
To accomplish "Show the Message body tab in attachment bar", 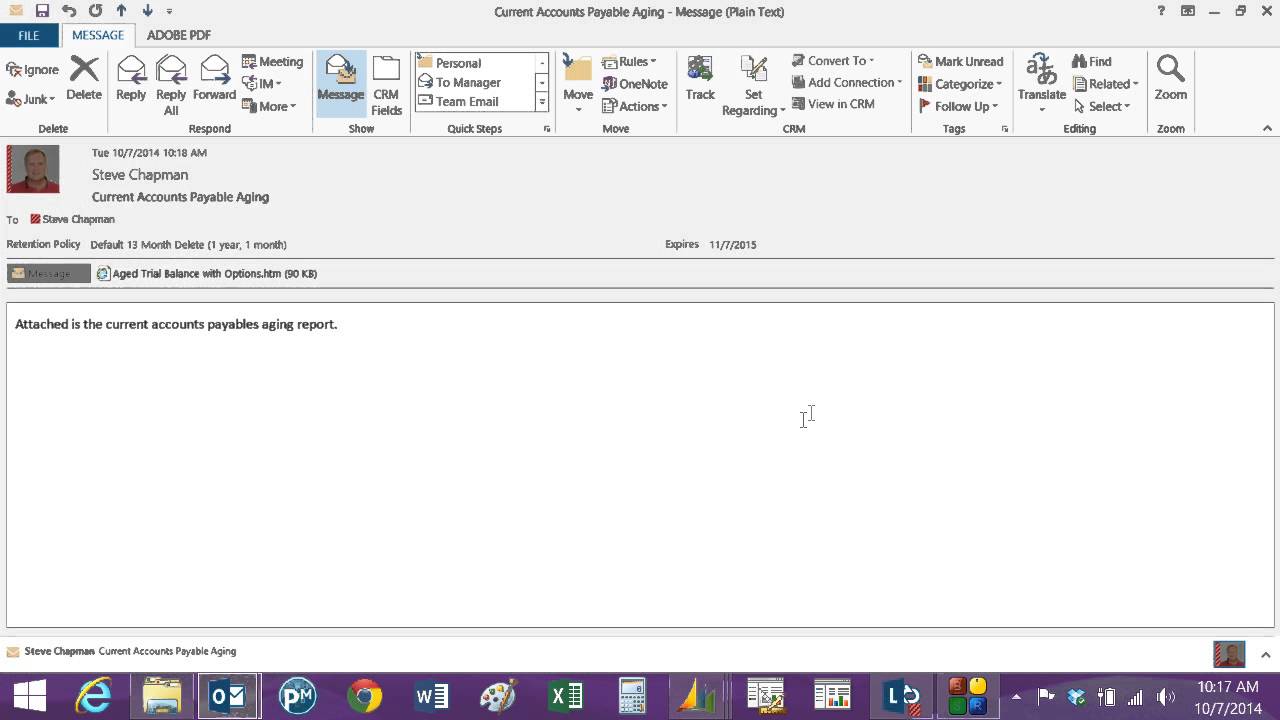I will coord(49,273).
